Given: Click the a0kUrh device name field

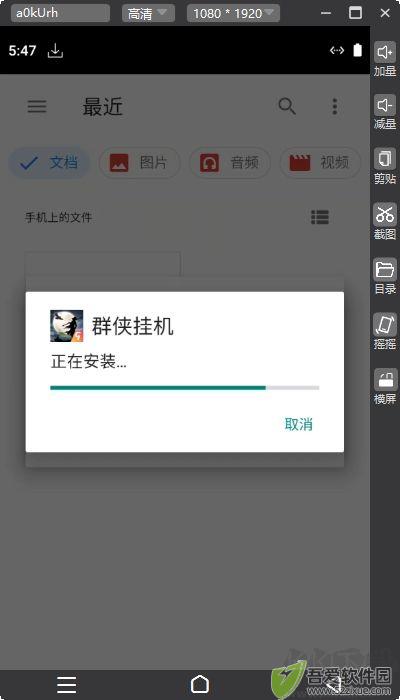Looking at the screenshot, I should point(60,13).
